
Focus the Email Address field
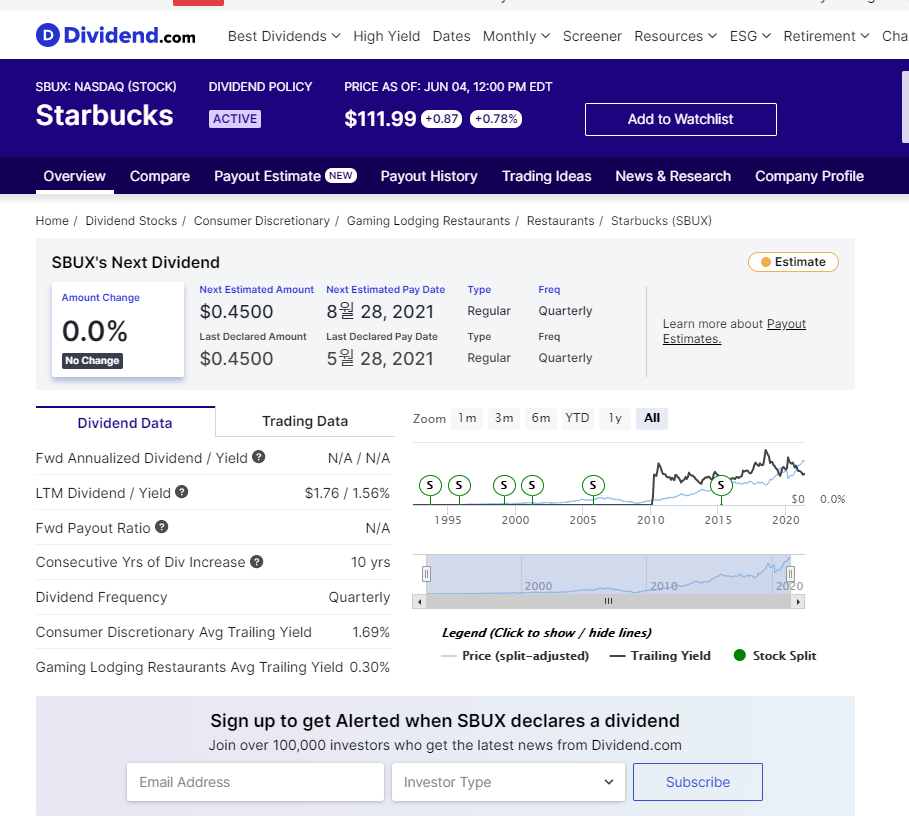coord(255,782)
